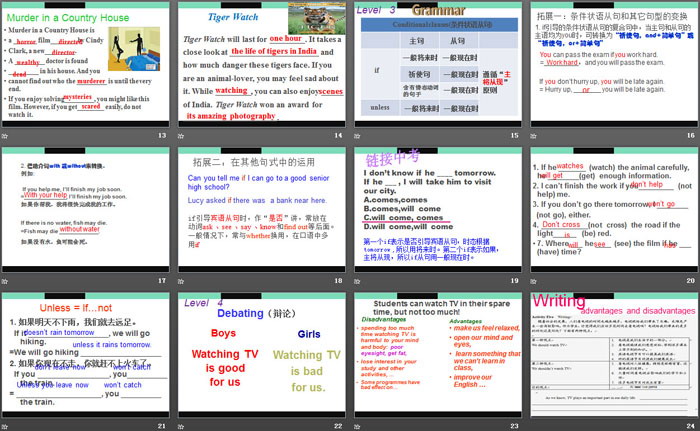Click the animation star icon under slide 22

point(181,427)
